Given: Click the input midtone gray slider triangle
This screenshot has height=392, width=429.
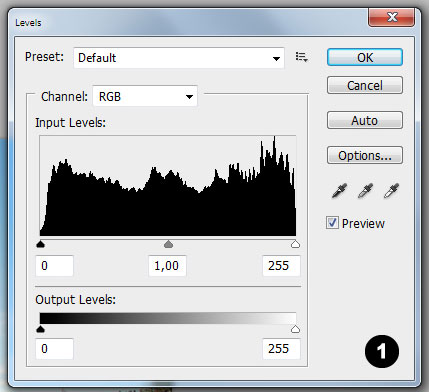Looking at the screenshot, I should coord(168,244).
